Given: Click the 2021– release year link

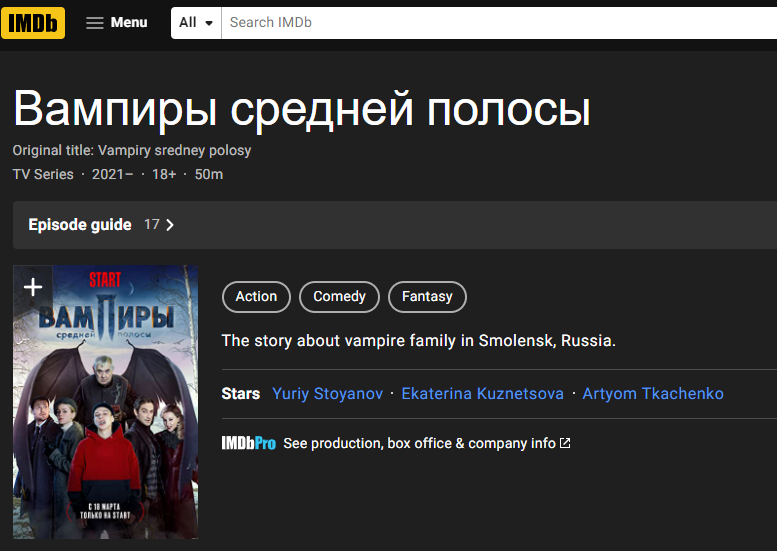Looking at the screenshot, I should (x=112, y=174).
